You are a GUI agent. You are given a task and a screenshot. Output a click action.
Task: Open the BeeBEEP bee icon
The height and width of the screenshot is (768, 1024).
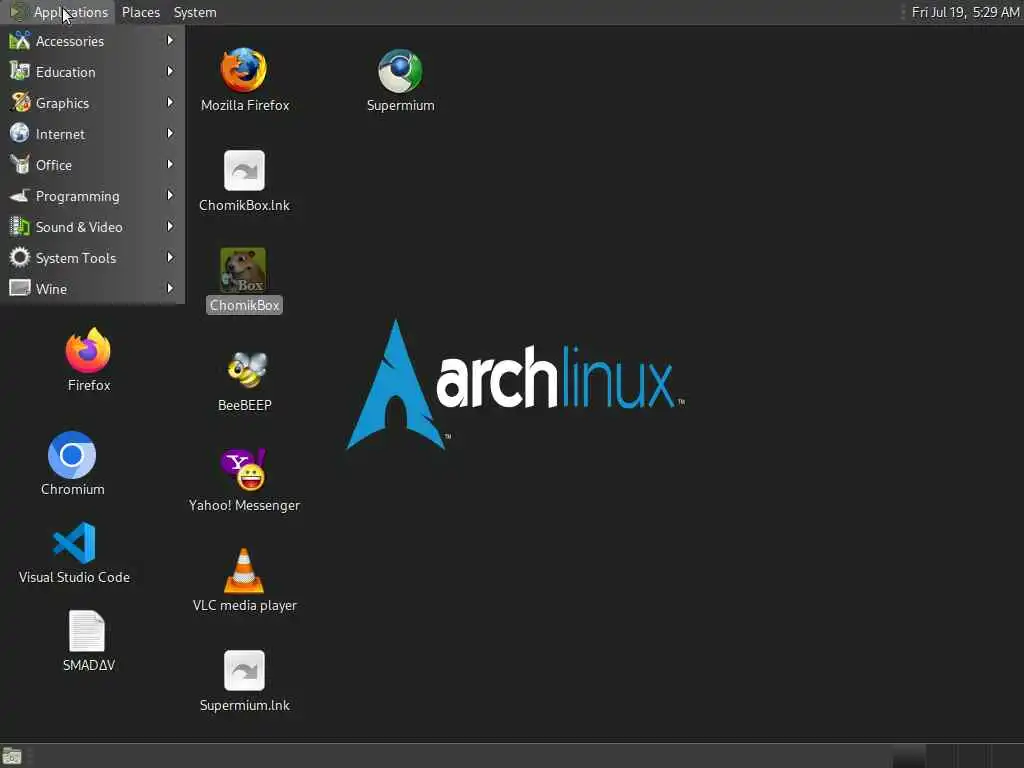click(246, 370)
